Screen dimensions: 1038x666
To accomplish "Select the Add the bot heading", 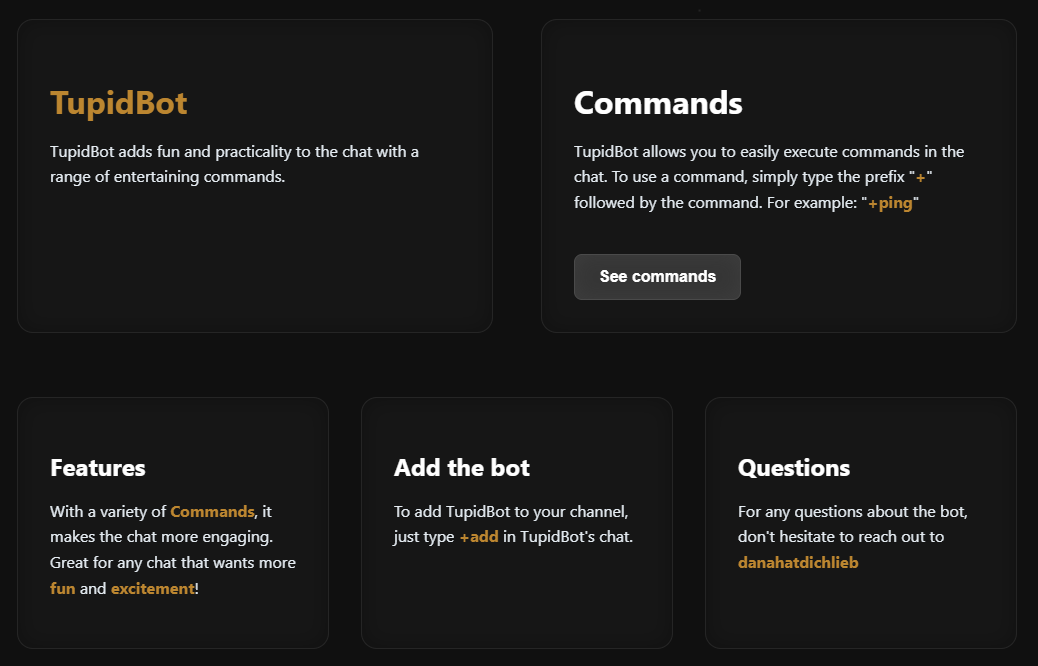I will coord(461,467).
